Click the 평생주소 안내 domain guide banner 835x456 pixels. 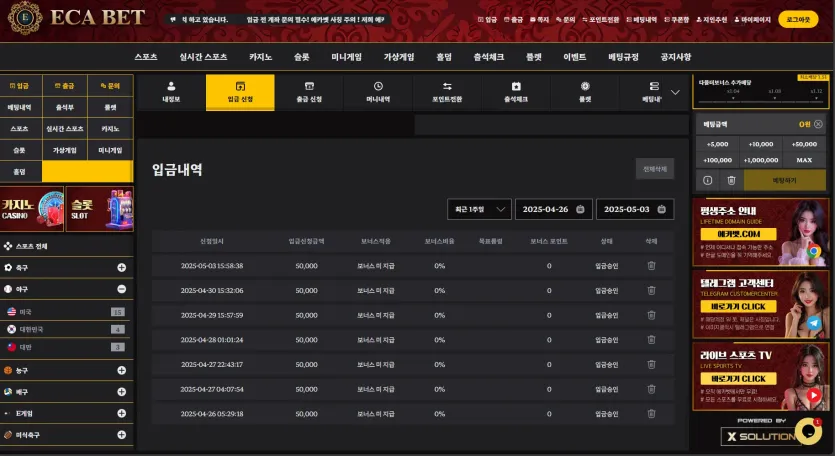click(x=760, y=232)
